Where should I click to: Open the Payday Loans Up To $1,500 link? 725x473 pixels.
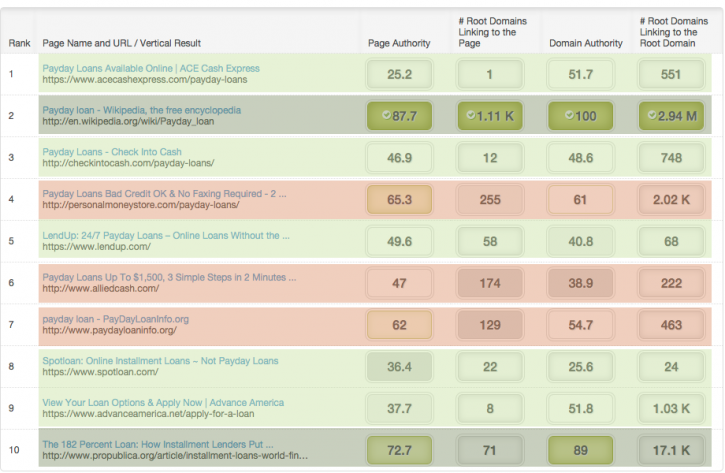tap(169, 277)
